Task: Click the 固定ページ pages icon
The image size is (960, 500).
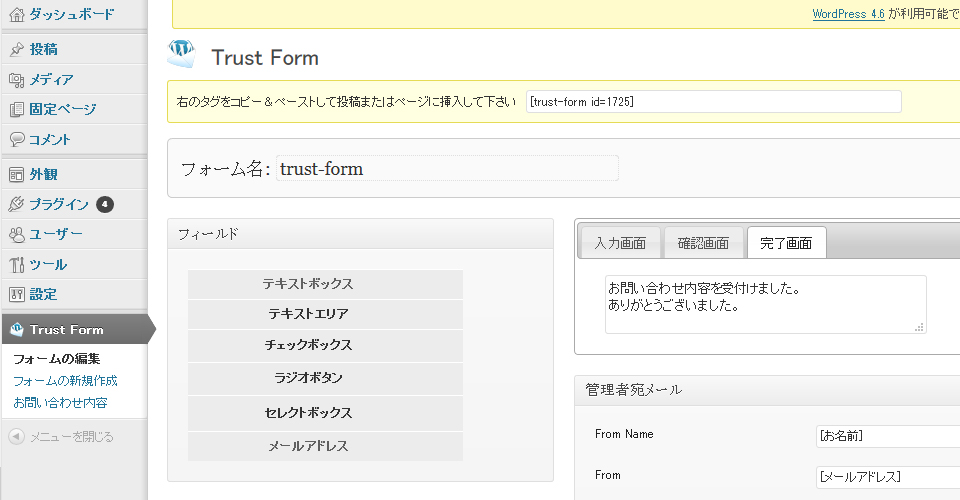Action: point(17,110)
